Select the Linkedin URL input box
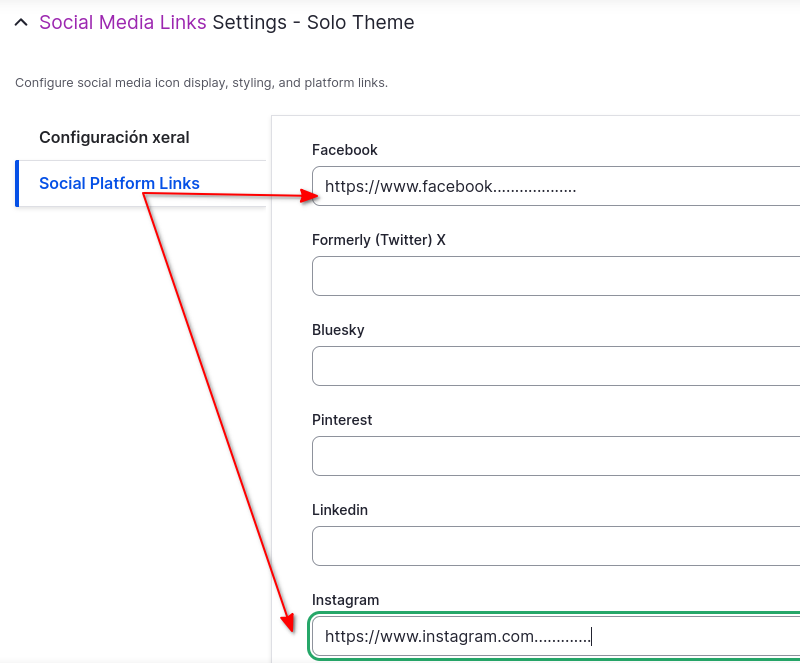 click(x=556, y=546)
